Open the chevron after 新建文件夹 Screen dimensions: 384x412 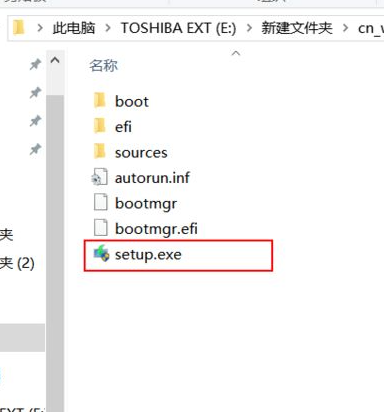[345, 28]
